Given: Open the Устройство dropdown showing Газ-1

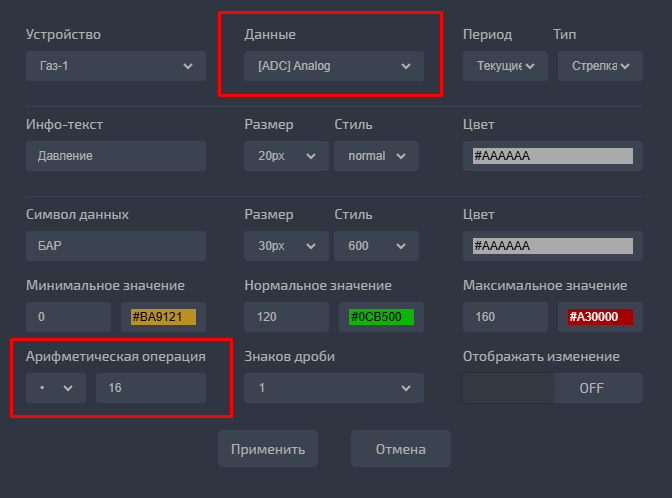Looking at the screenshot, I should click(115, 66).
